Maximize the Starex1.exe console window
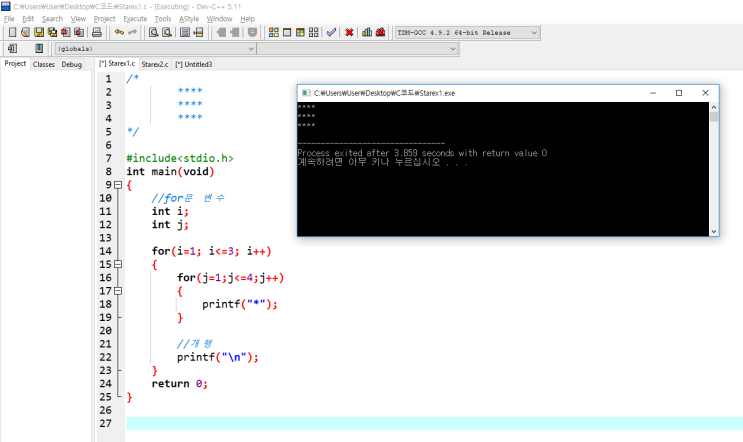 pyautogui.click(x=679, y=93)
